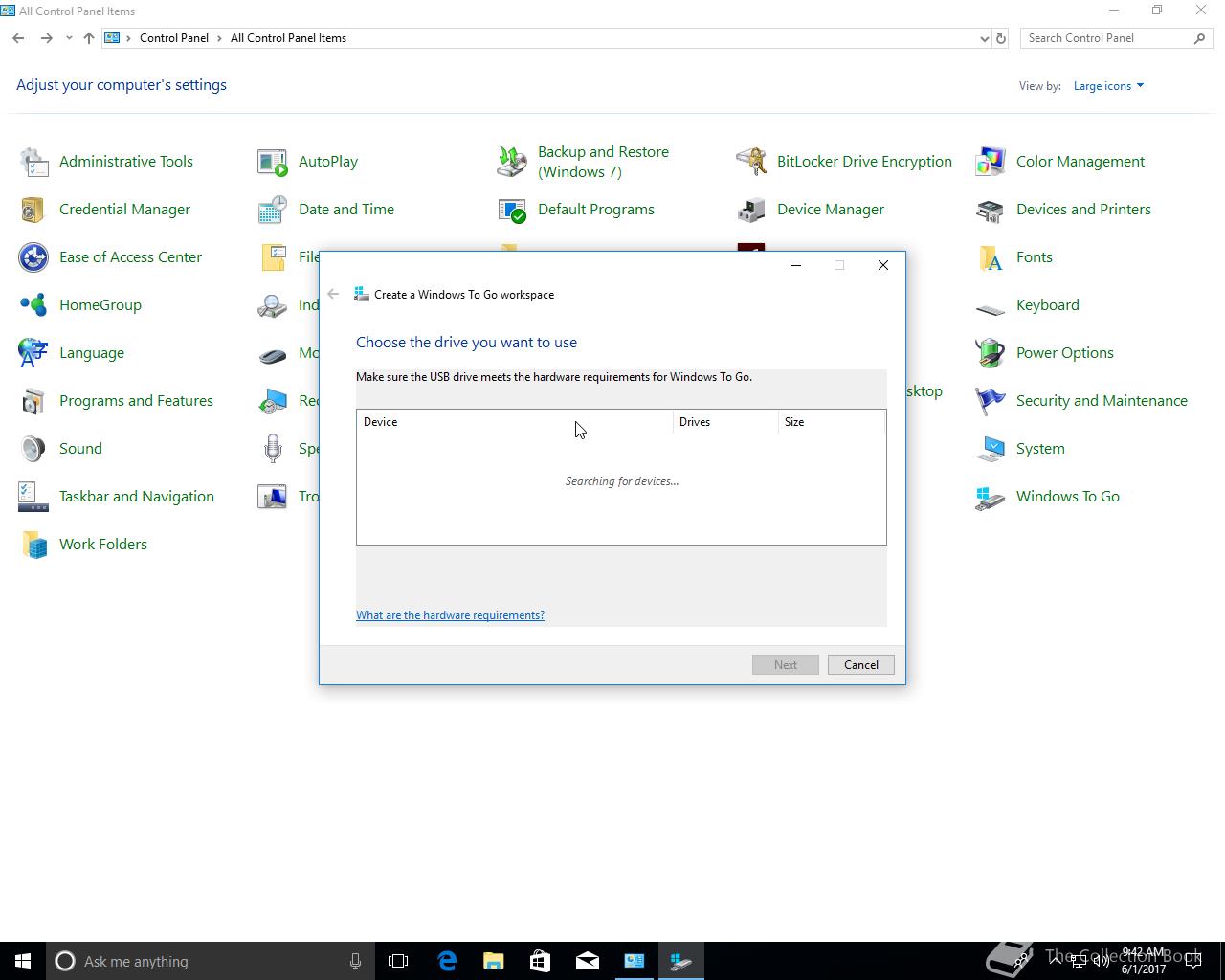Click All Control Panel Items breadcrumb
This screenshot has height=980, width=1225.
pyautogui.click(x=288, y=38)
